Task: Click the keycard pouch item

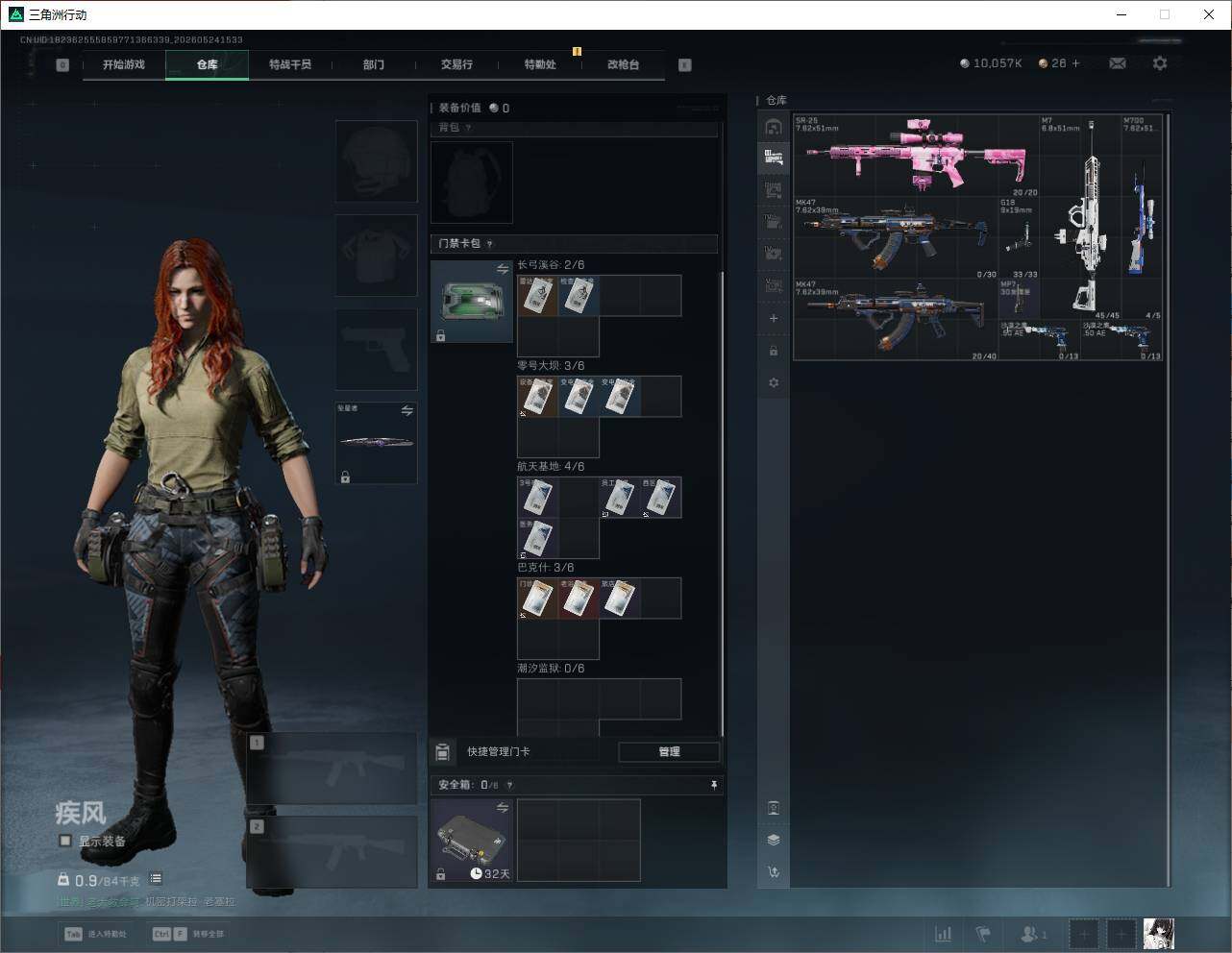Action: tap(471, 302)
